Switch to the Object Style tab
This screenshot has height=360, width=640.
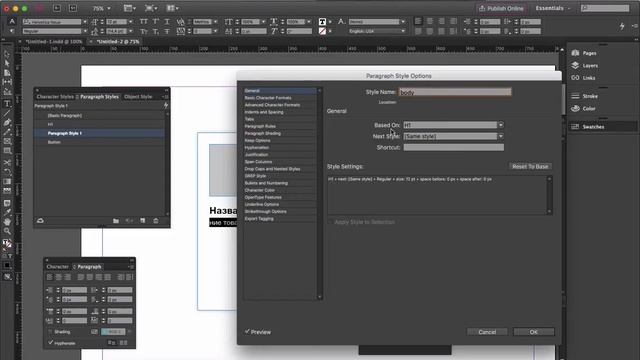click(138, 97)
